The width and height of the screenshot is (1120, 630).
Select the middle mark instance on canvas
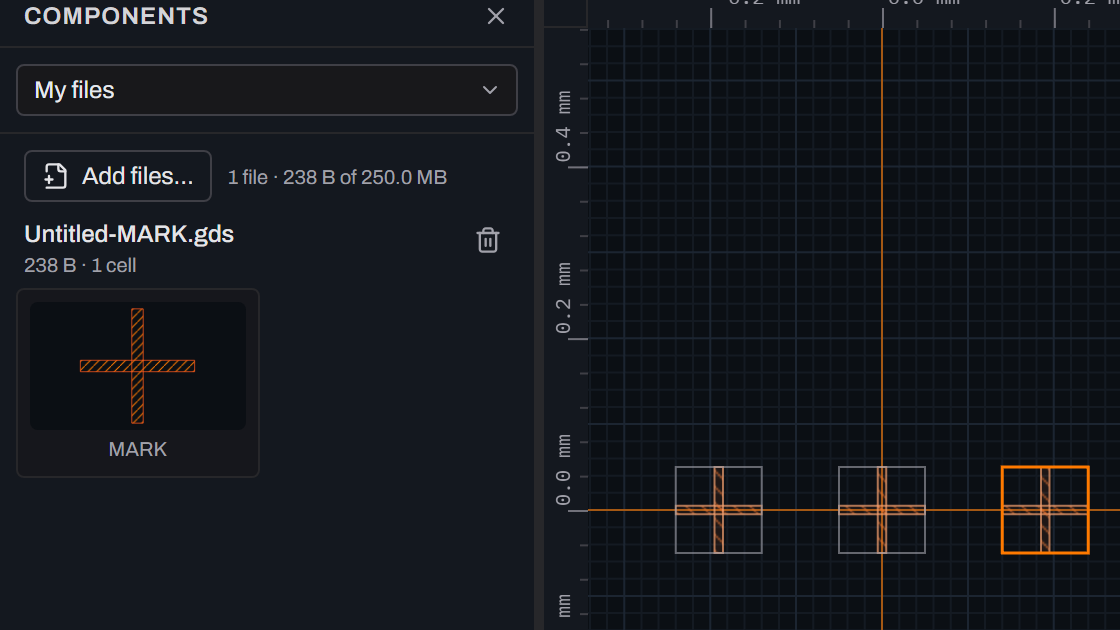click(x=881, y=510)
